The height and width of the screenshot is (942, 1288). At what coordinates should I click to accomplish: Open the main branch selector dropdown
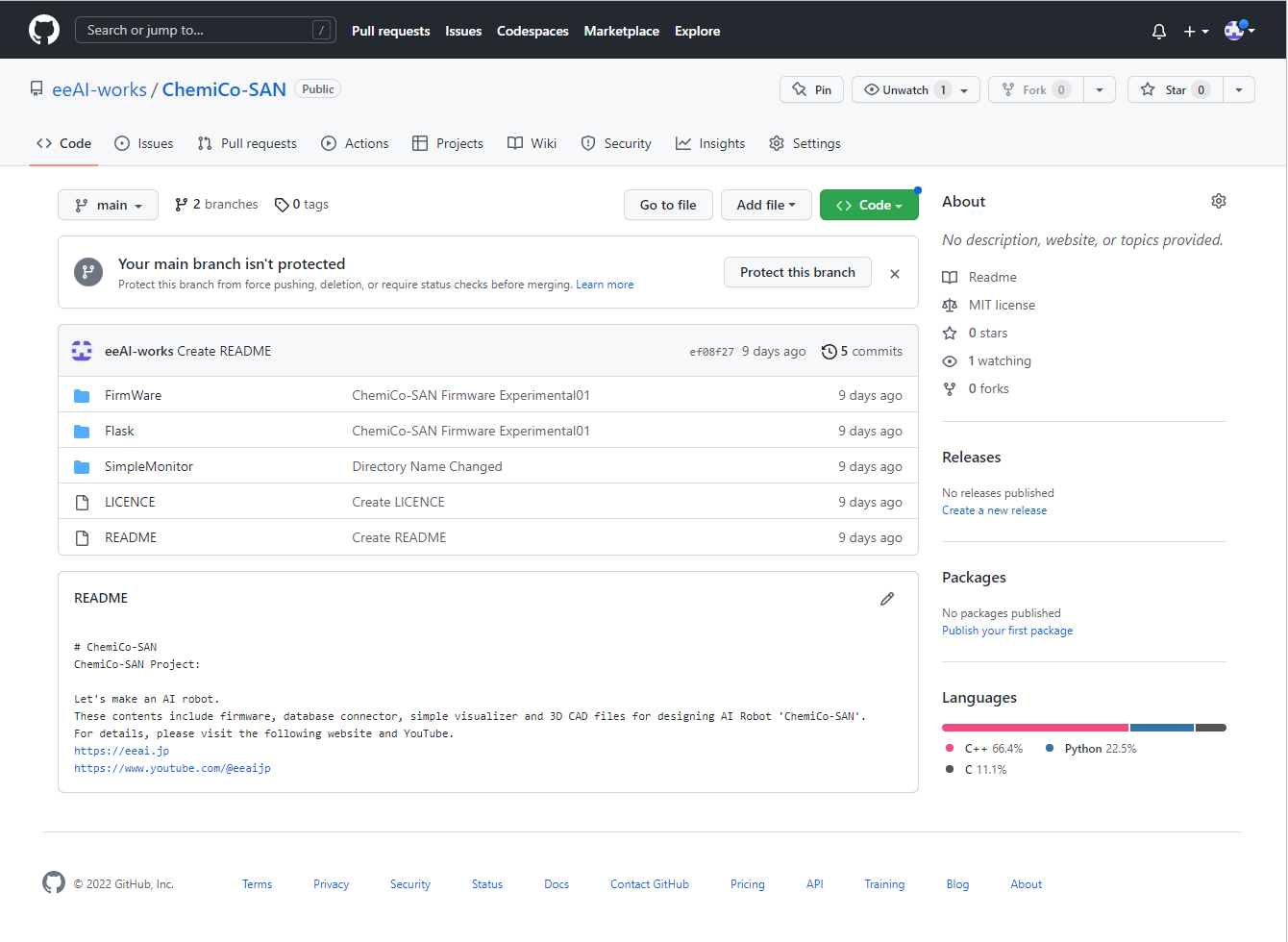click(108, 205)
